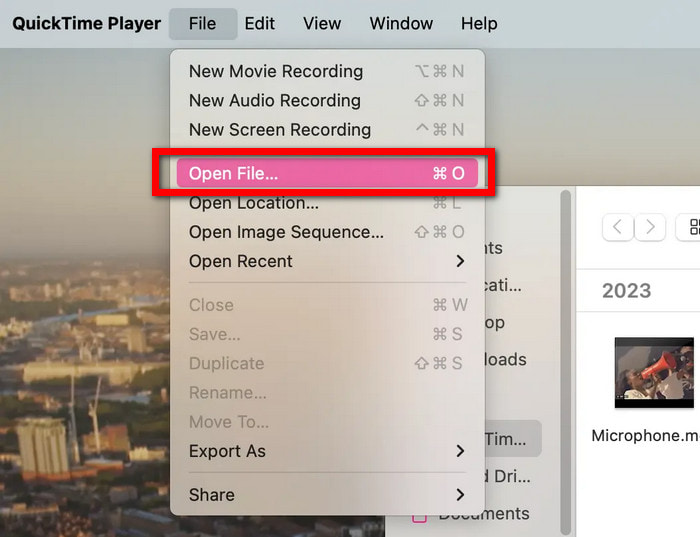The width and height of the screenshot is (700, 537).
Task: Select the highlighted sidebar item ending Tim...
Action: [x=512, y=439]
